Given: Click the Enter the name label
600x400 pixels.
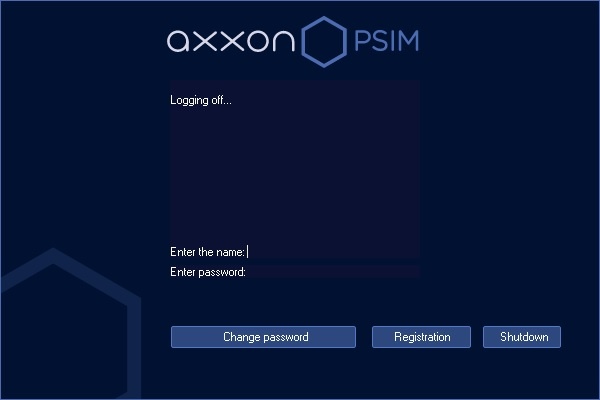Looking at the screenshot, I should pos(207,252).
